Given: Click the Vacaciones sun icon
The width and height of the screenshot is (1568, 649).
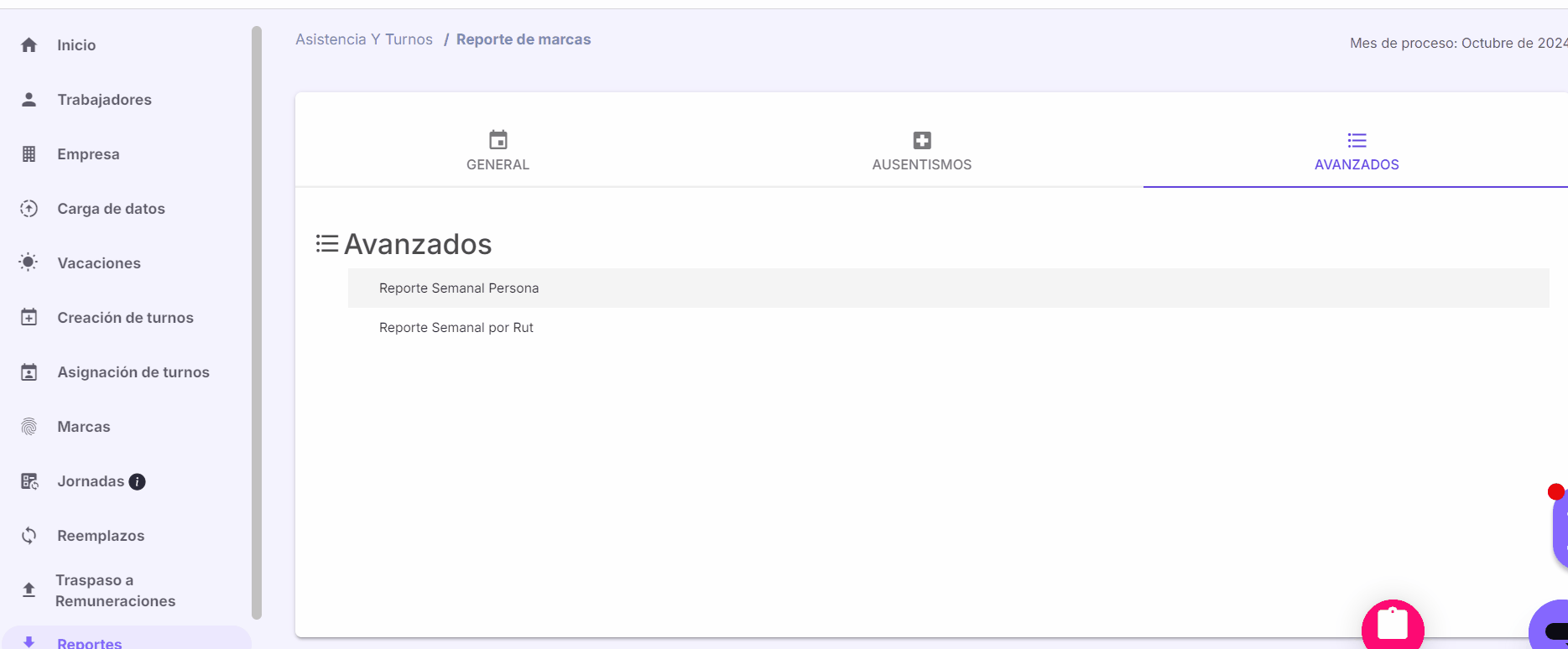Looking at the screenshot, I should [29, 263].
